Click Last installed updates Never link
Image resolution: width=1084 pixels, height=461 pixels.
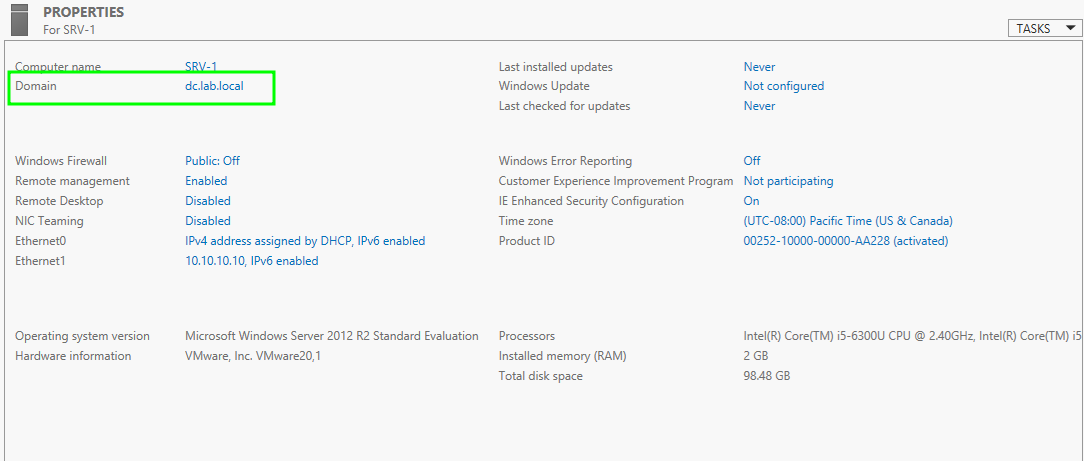[x=759, y=67]
